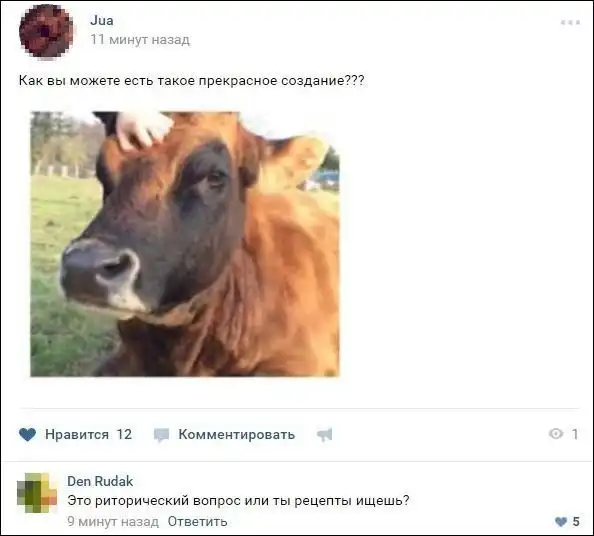Open the comment timestamp 9 минут назад
Image resolution: width=594 pixels, height=536 pixels.
(113, 522)
